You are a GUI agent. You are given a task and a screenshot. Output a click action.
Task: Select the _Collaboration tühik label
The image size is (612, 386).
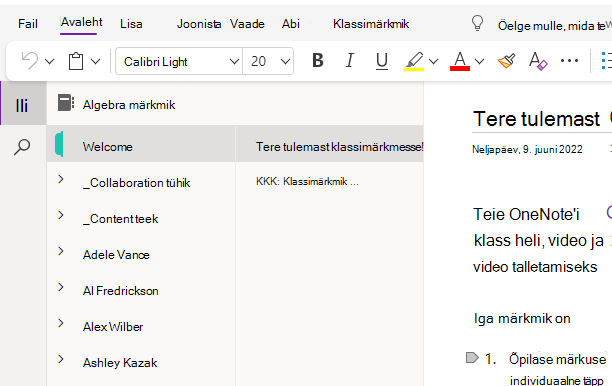point(136,183)
